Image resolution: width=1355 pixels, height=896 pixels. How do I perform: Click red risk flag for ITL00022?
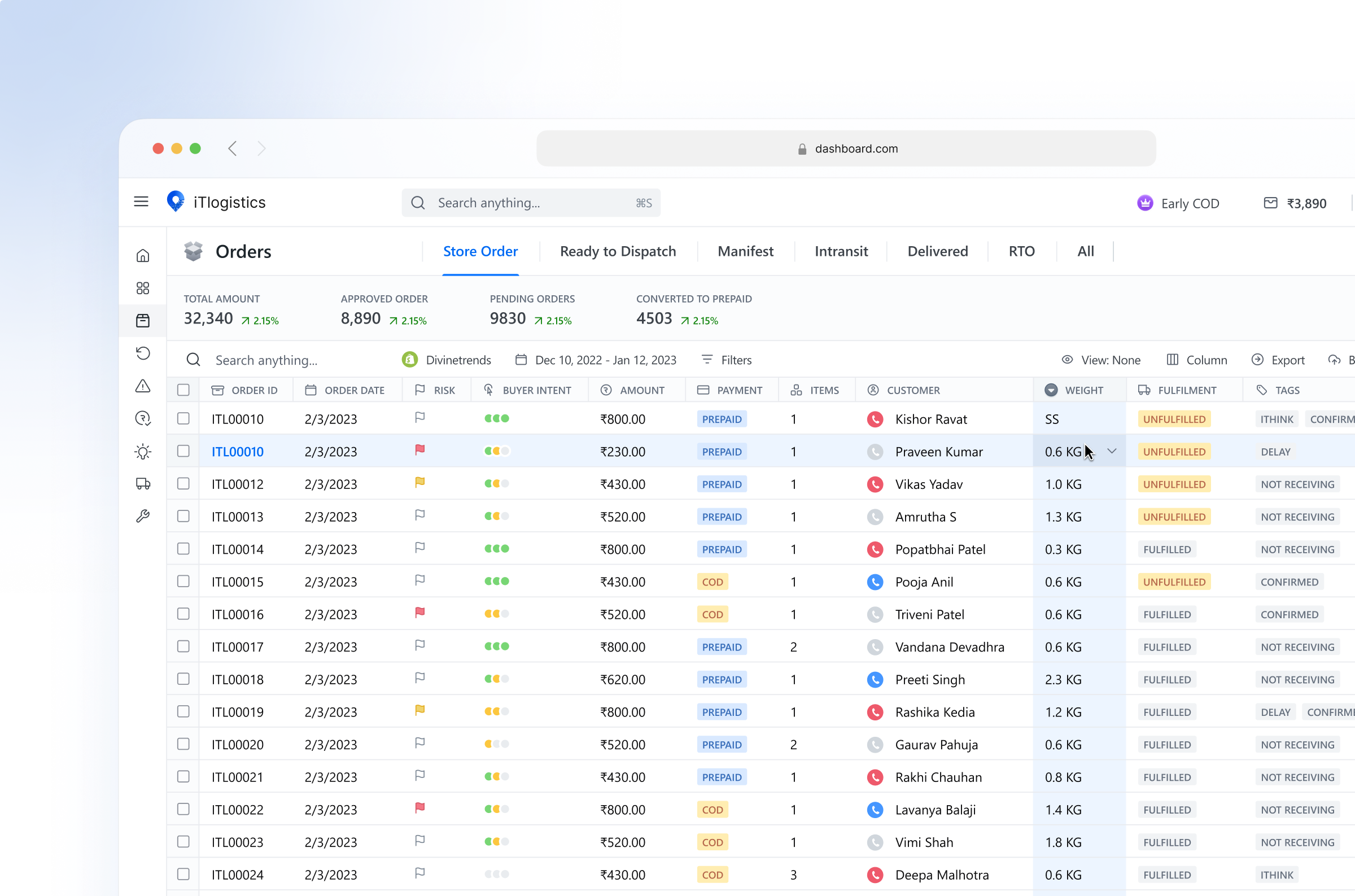(420, 808)
